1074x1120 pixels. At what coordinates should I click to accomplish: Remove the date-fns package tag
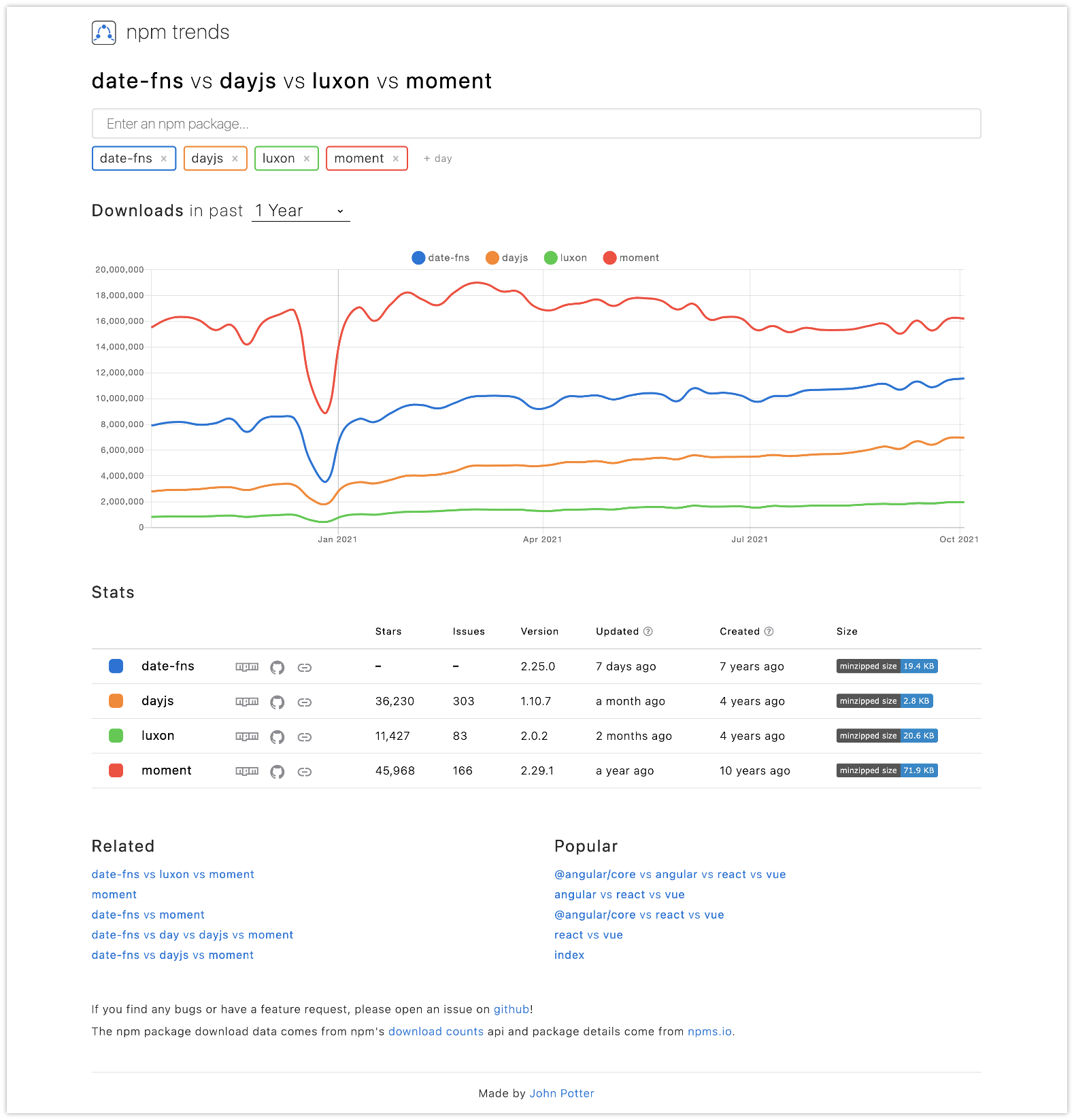(164, 158)
